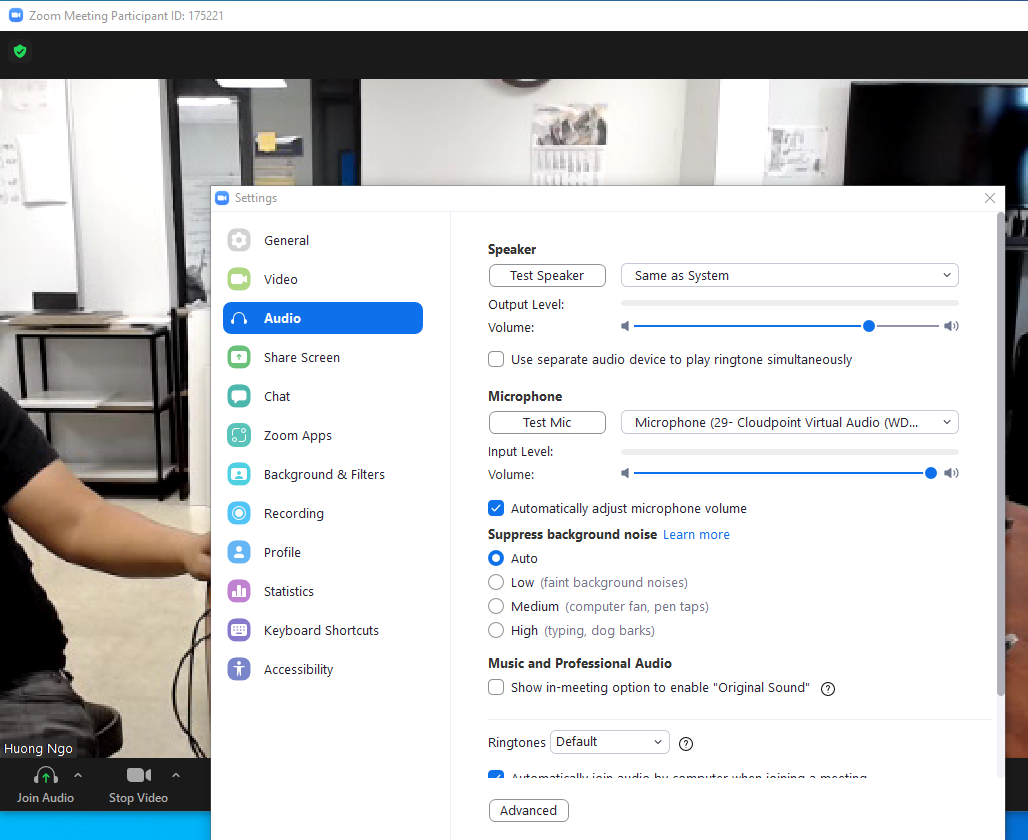1028x840 pixels.
Task: Click the Zoom logo in Settings title
Action: (x=222, y=198)
